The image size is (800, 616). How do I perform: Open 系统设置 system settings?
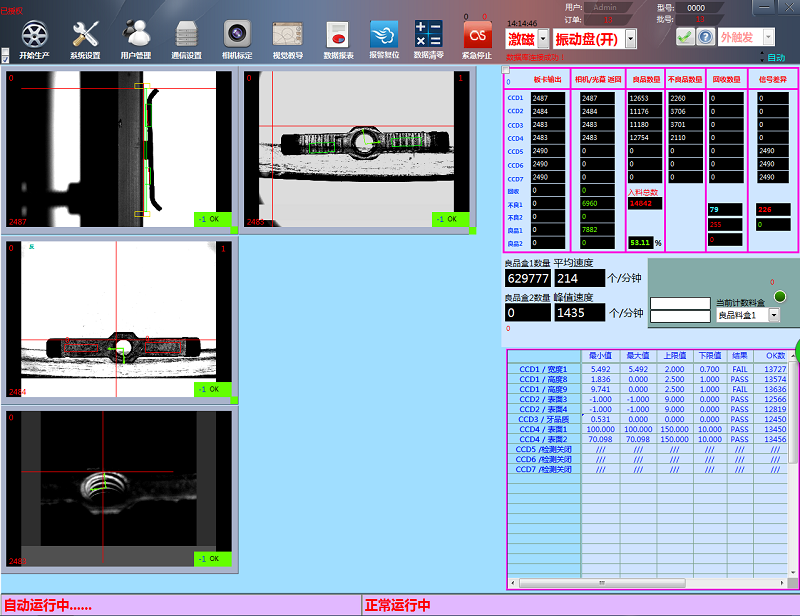tap(85, 38)
